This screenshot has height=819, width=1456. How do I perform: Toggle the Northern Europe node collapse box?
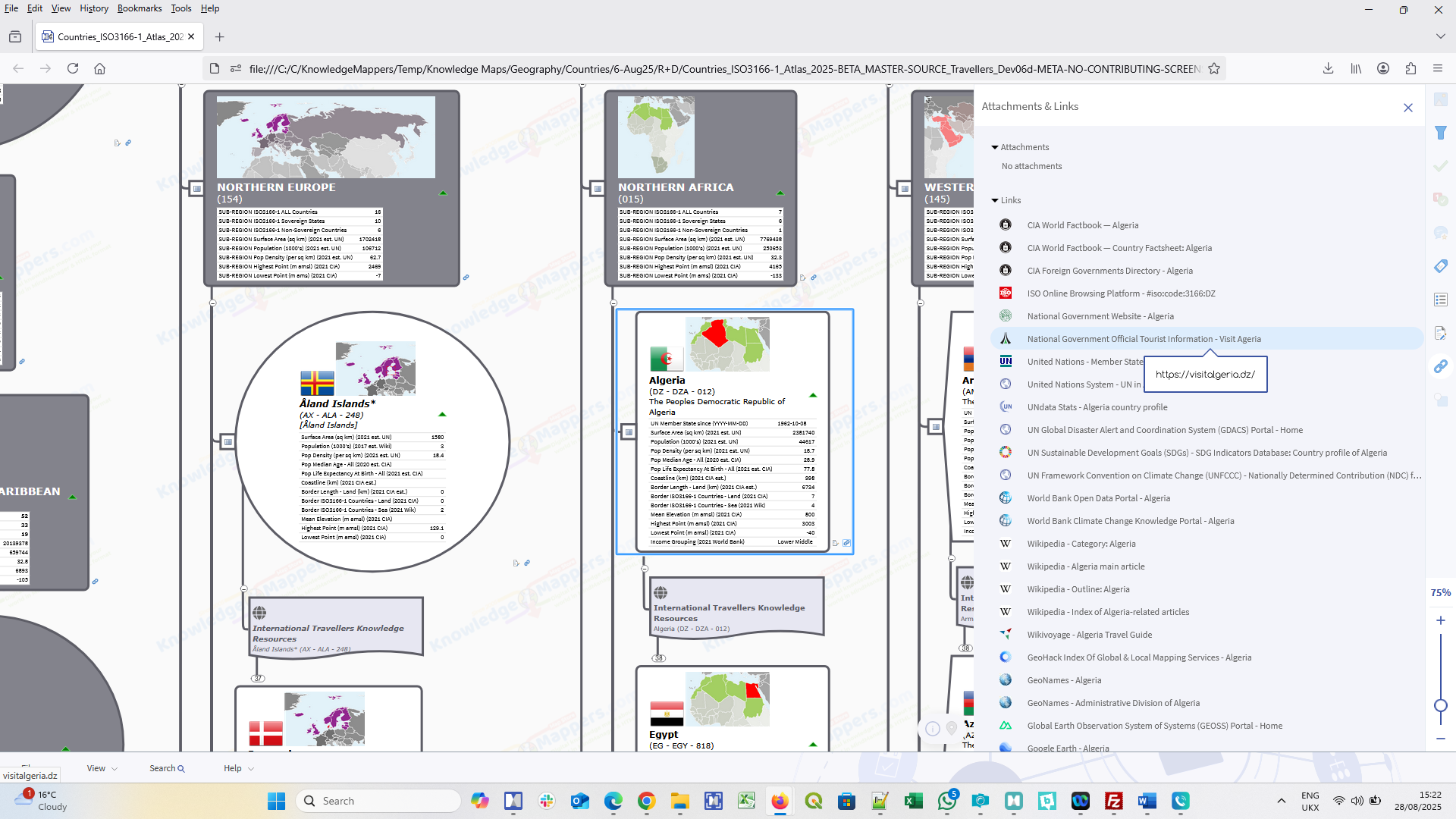pyautogui.click(x=197, y=188)
